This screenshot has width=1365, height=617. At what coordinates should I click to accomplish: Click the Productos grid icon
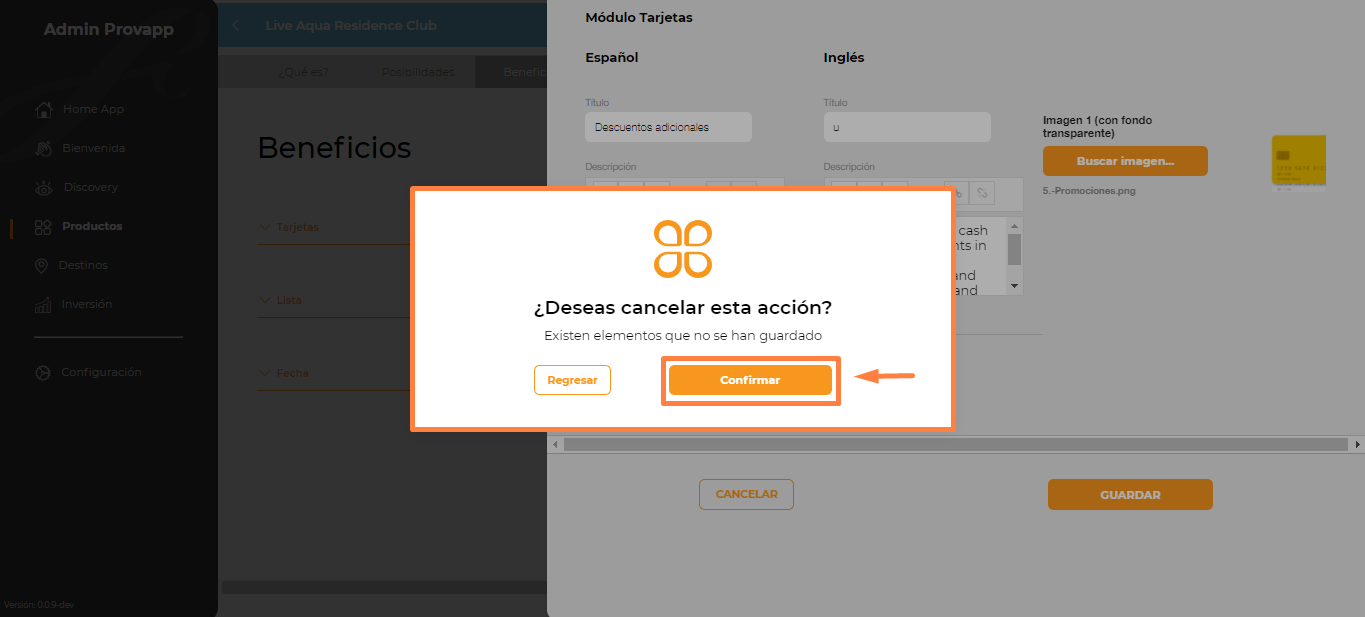coord(43,227)
